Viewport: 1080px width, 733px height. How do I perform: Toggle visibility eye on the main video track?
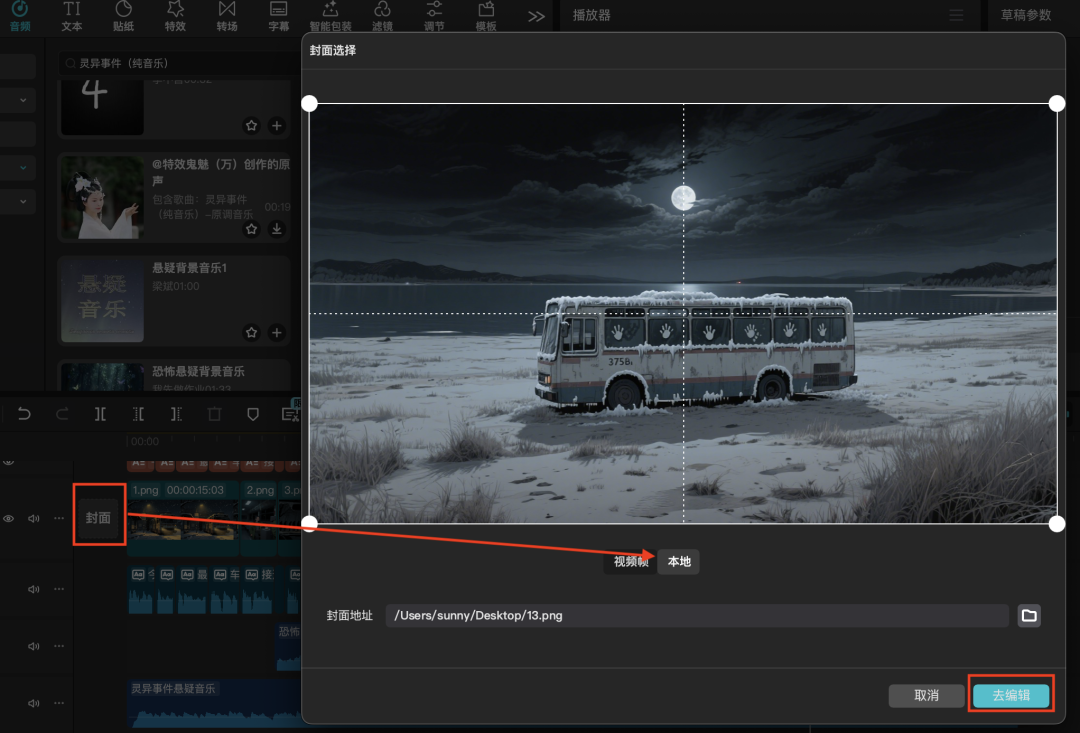[x=9, y=519]
